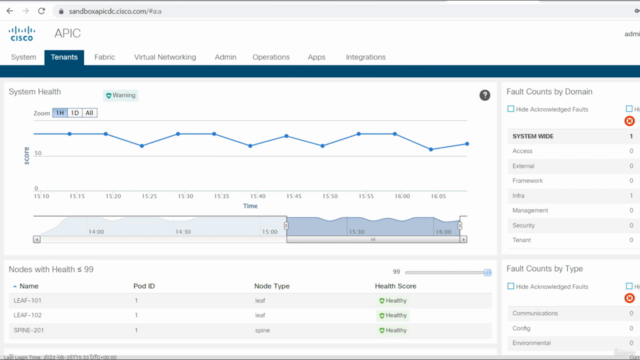Click the navigator horizontal scrollbar thumb
Viewport: 640px width, 360px height.
(x=373, y=240)
